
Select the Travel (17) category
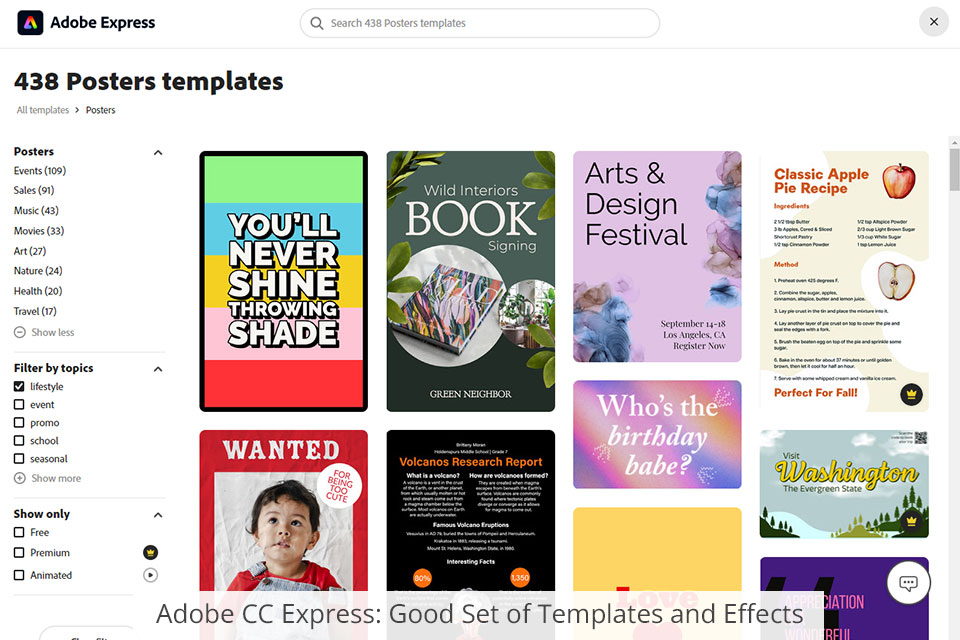click(35, 311)
